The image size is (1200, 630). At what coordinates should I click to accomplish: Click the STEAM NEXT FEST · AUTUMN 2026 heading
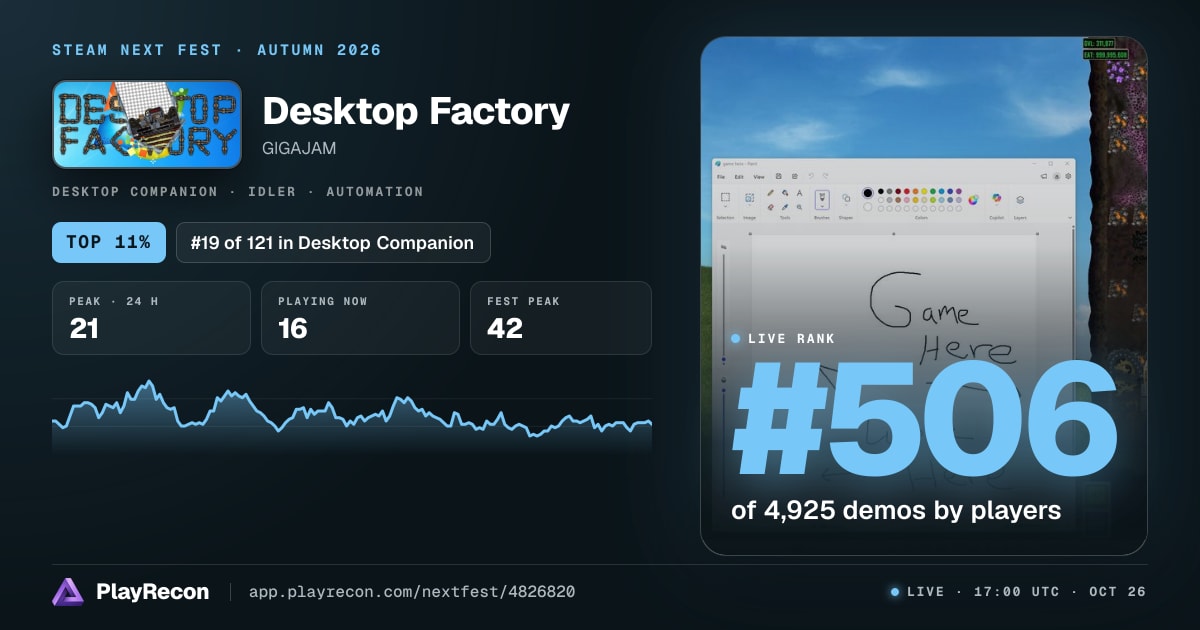pos(217,50)
